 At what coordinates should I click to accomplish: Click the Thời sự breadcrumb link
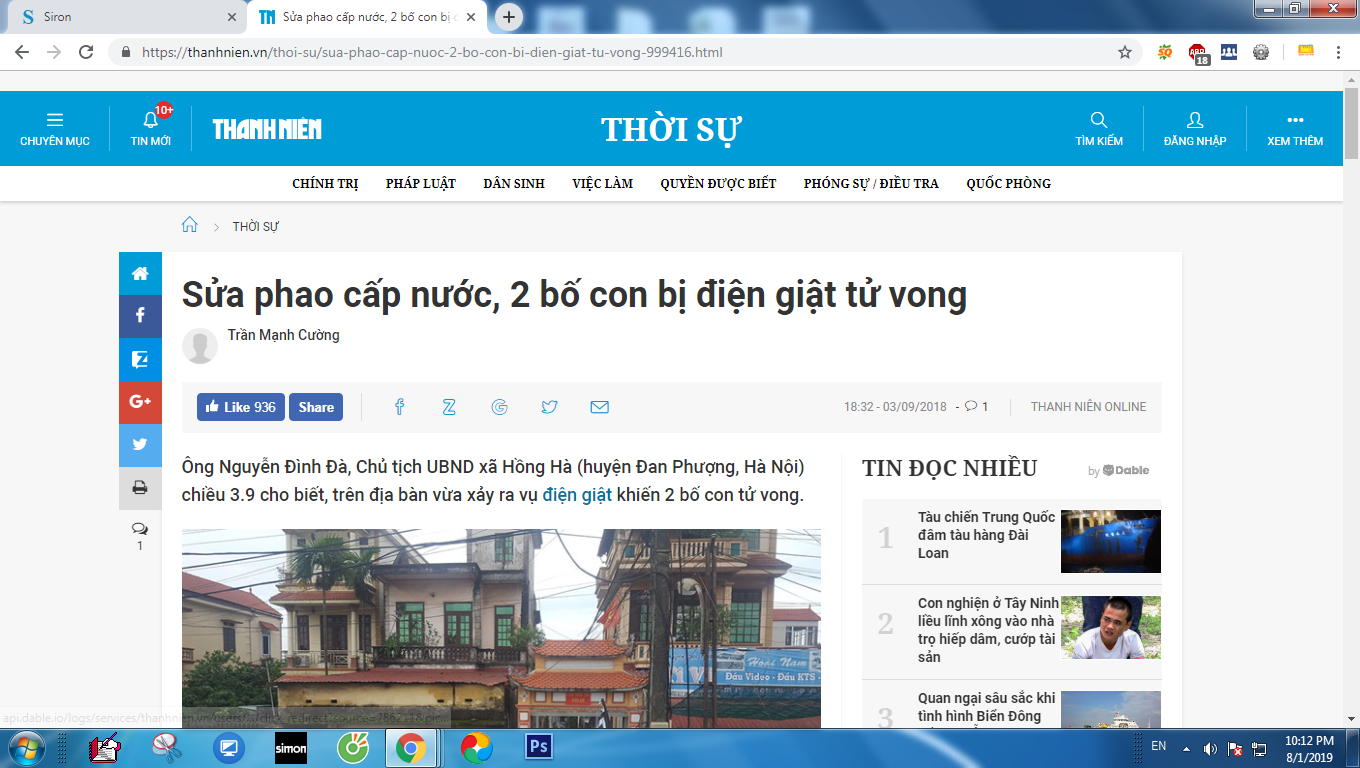click(256, 226)
